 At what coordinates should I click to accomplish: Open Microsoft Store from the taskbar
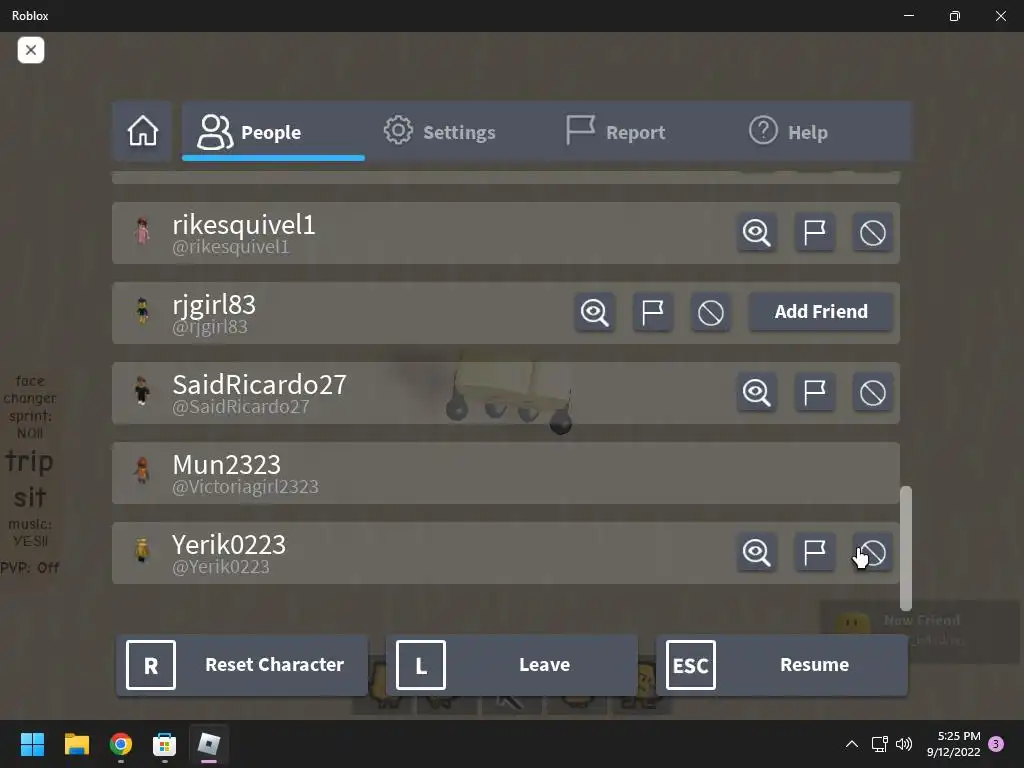coord(165,744)
